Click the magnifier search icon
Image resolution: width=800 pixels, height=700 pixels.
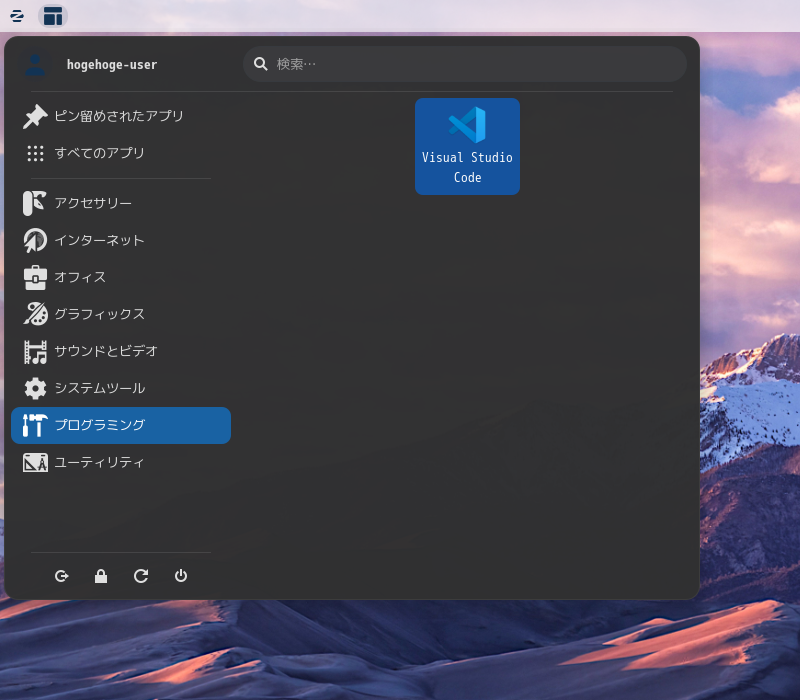tap(261, 64)
